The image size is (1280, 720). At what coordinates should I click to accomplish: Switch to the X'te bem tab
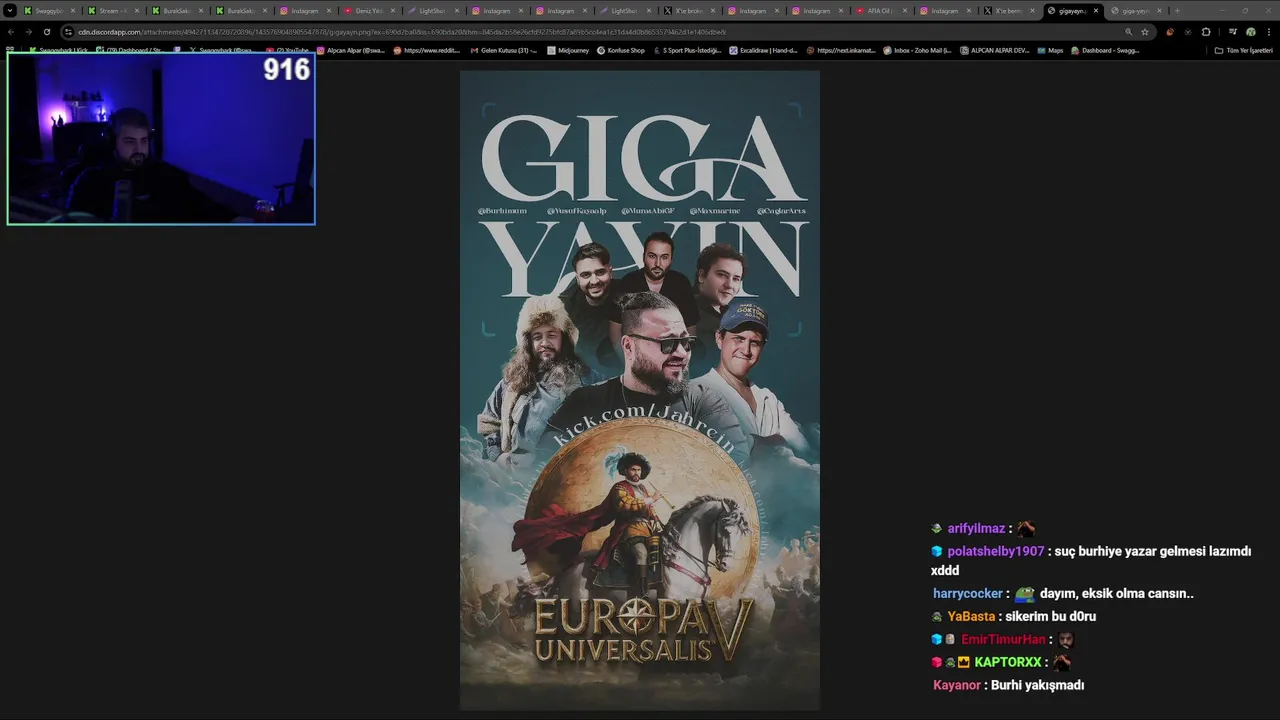coord(1009,11)
